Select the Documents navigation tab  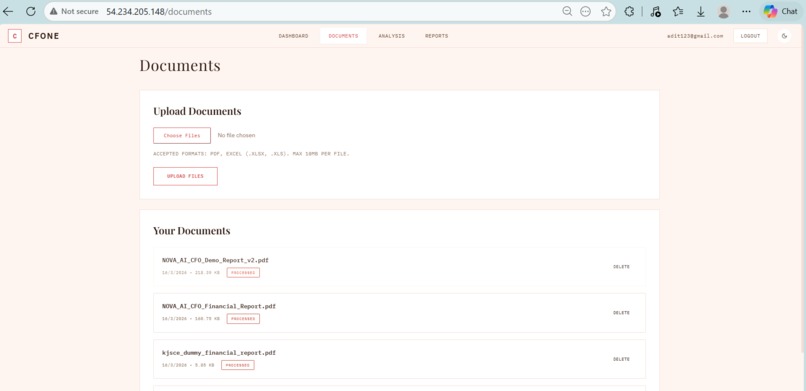(343, 36)
